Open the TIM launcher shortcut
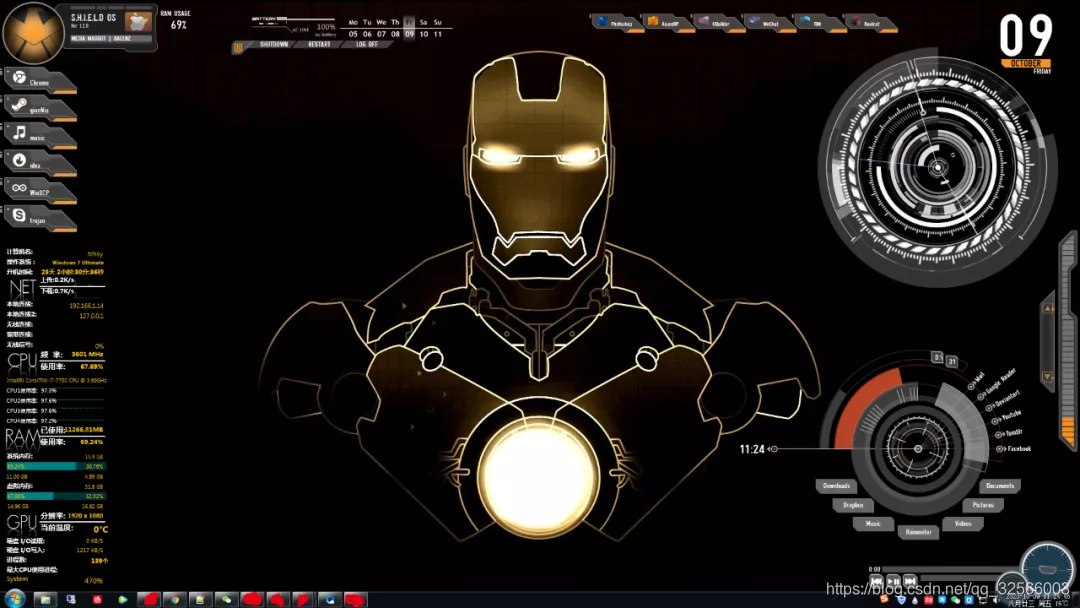Image resolution: width=1080 pixels, height=608 pixels. (819, 23)
